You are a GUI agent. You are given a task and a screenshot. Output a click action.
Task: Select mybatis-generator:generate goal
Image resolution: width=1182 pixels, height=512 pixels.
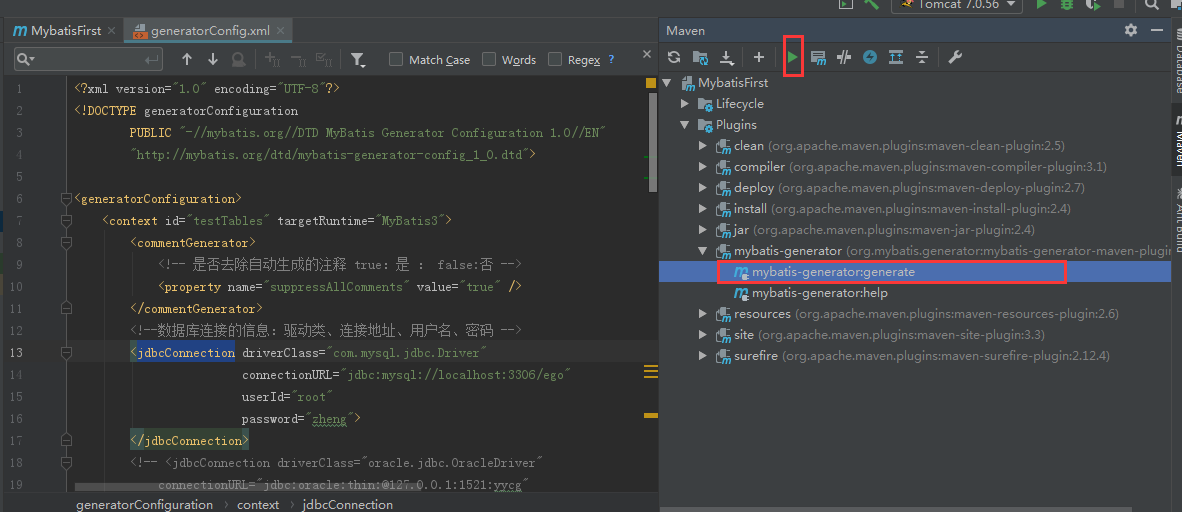tap(833, 272)
